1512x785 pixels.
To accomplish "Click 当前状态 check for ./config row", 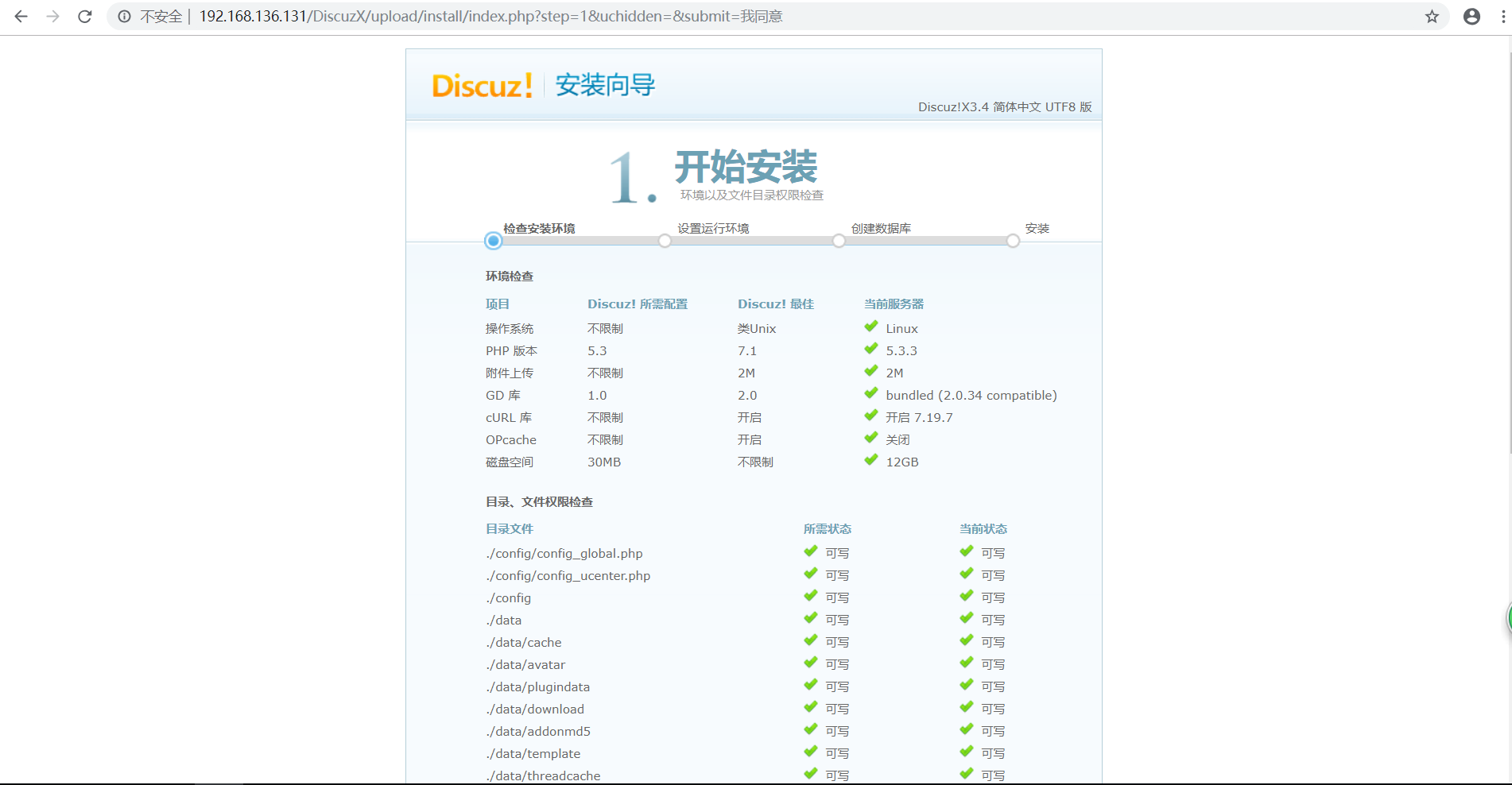I will point(967,595).
